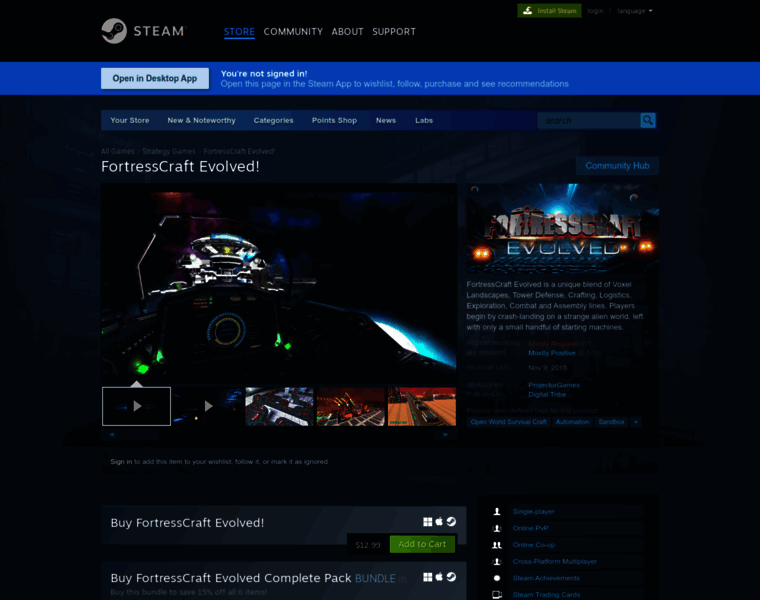The image size is (760, 600).
Task: Click the Apple icon on the Complete Pack bundle
Action: [x=439, y=577]
